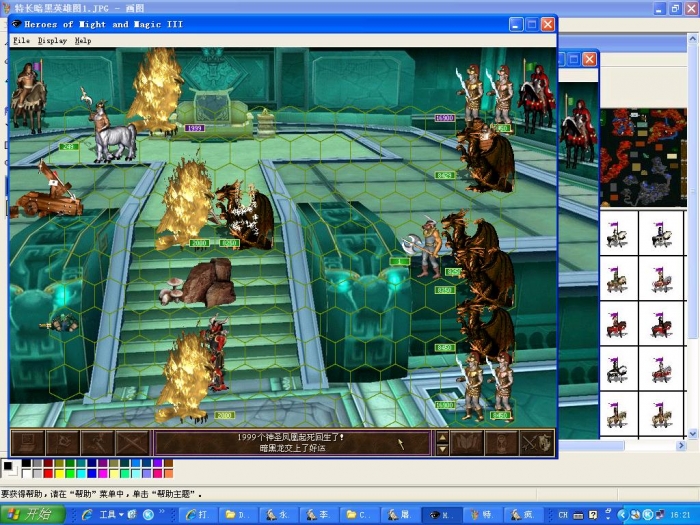Click the stack count label 8423
Viewport: 700px width, 525px height.
(x=445, y=175)
